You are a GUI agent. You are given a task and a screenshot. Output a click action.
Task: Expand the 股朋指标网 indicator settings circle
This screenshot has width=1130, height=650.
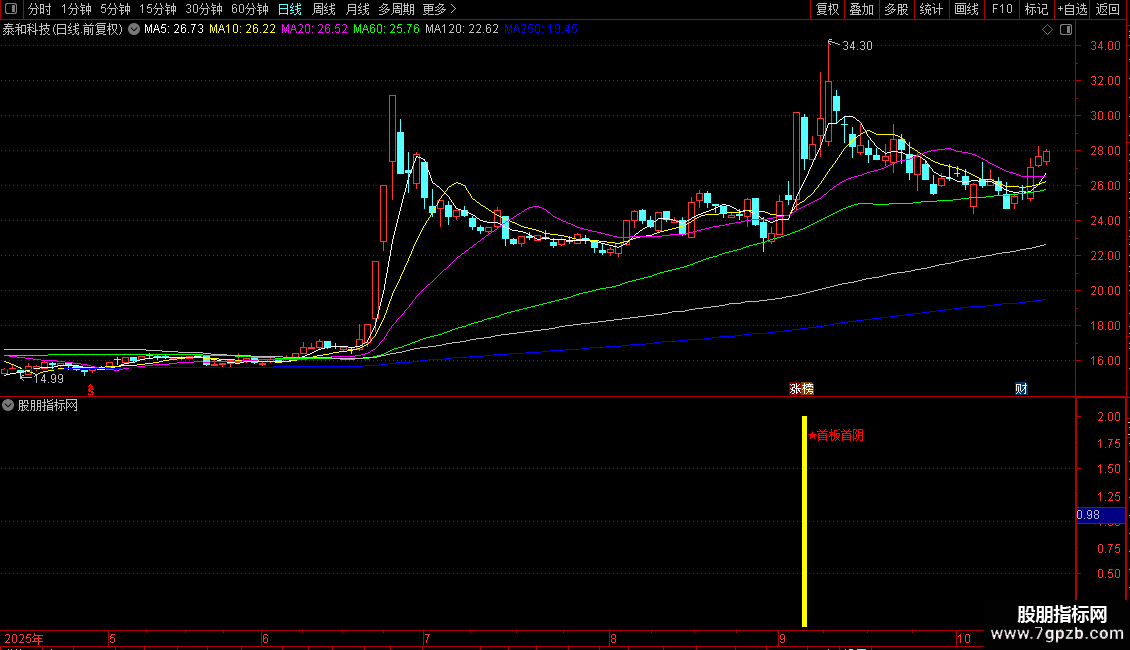8,406
